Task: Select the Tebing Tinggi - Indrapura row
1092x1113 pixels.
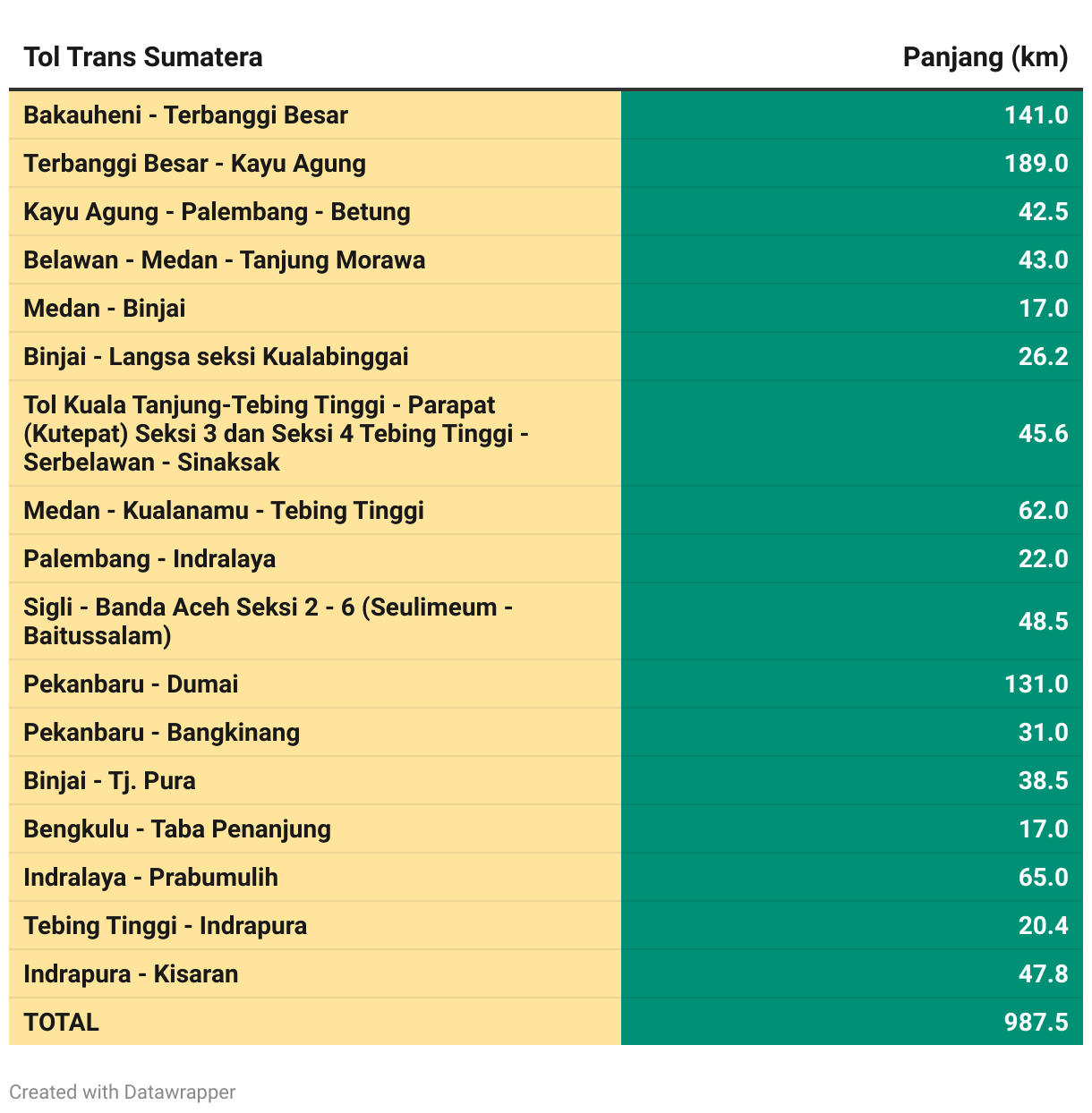Action: pyautogui.click(x=546, y=925)
